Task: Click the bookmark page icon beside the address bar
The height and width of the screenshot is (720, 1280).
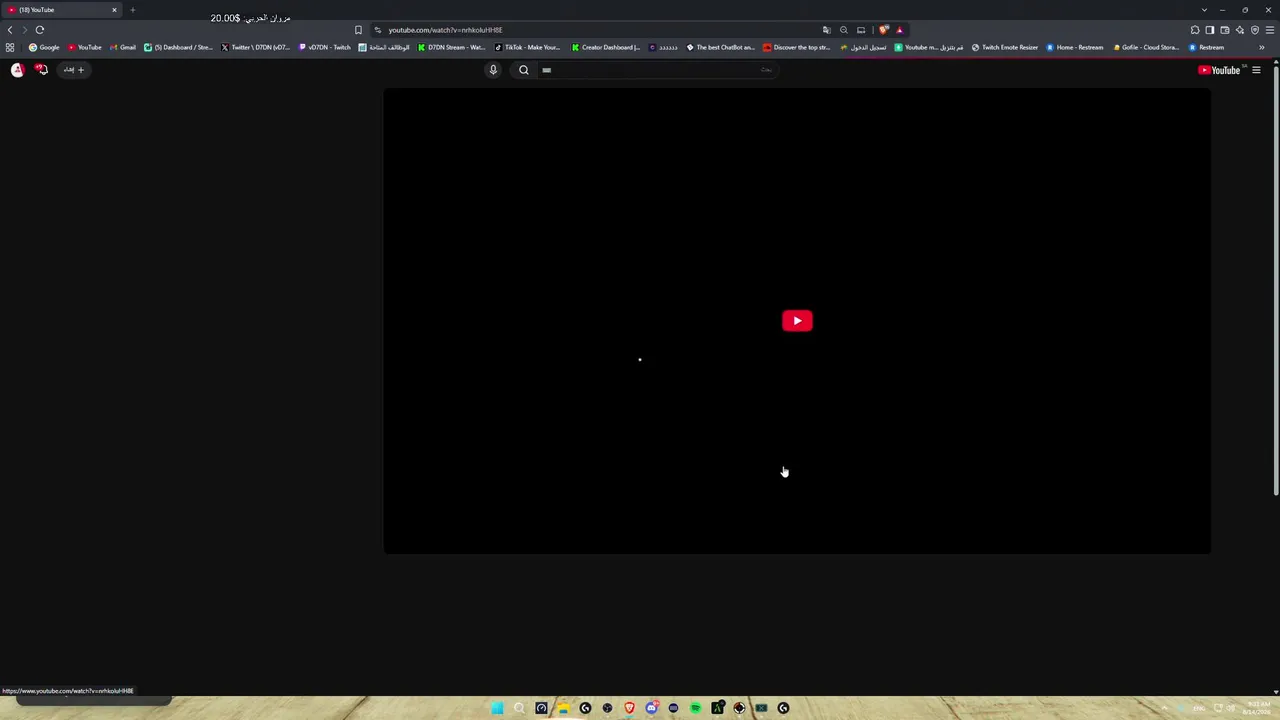Action: click(358, 30)
